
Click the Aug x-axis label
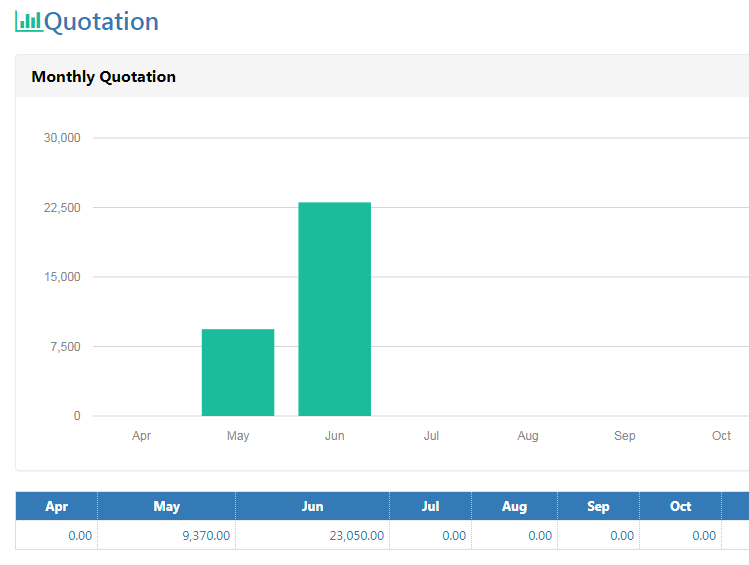pos(528,436)
